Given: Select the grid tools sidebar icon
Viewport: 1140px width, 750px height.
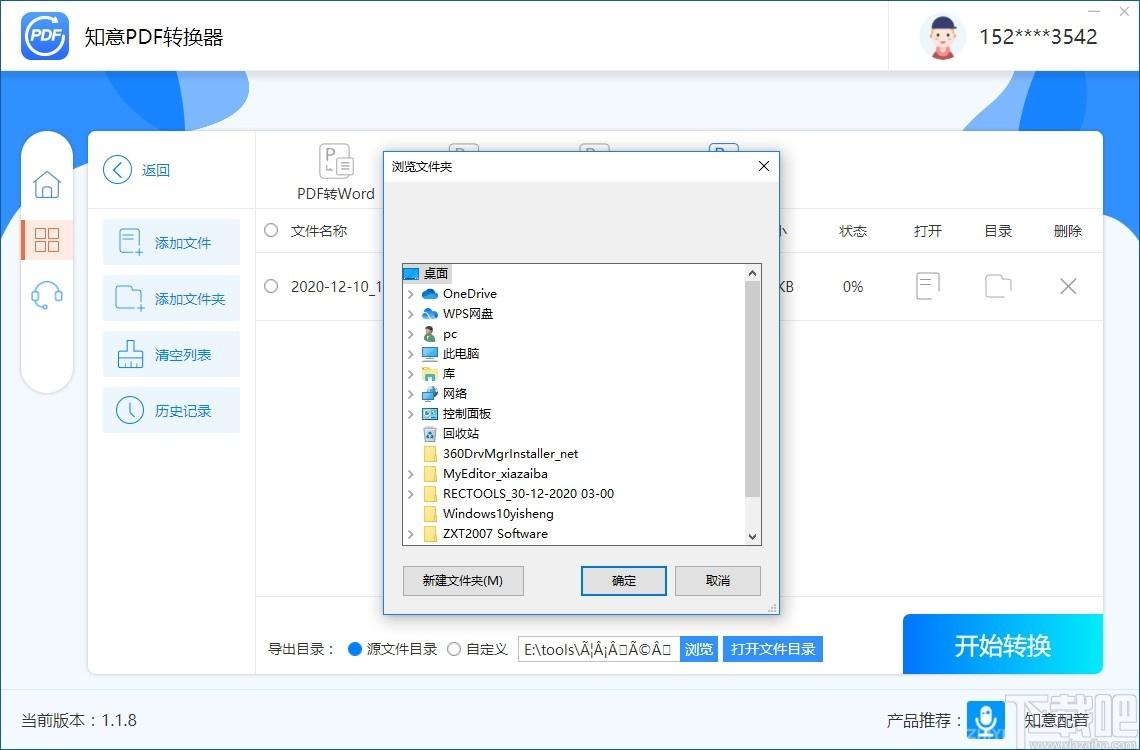Looking at the screenshot, I should pyautogui.click(x=47, y=240).
